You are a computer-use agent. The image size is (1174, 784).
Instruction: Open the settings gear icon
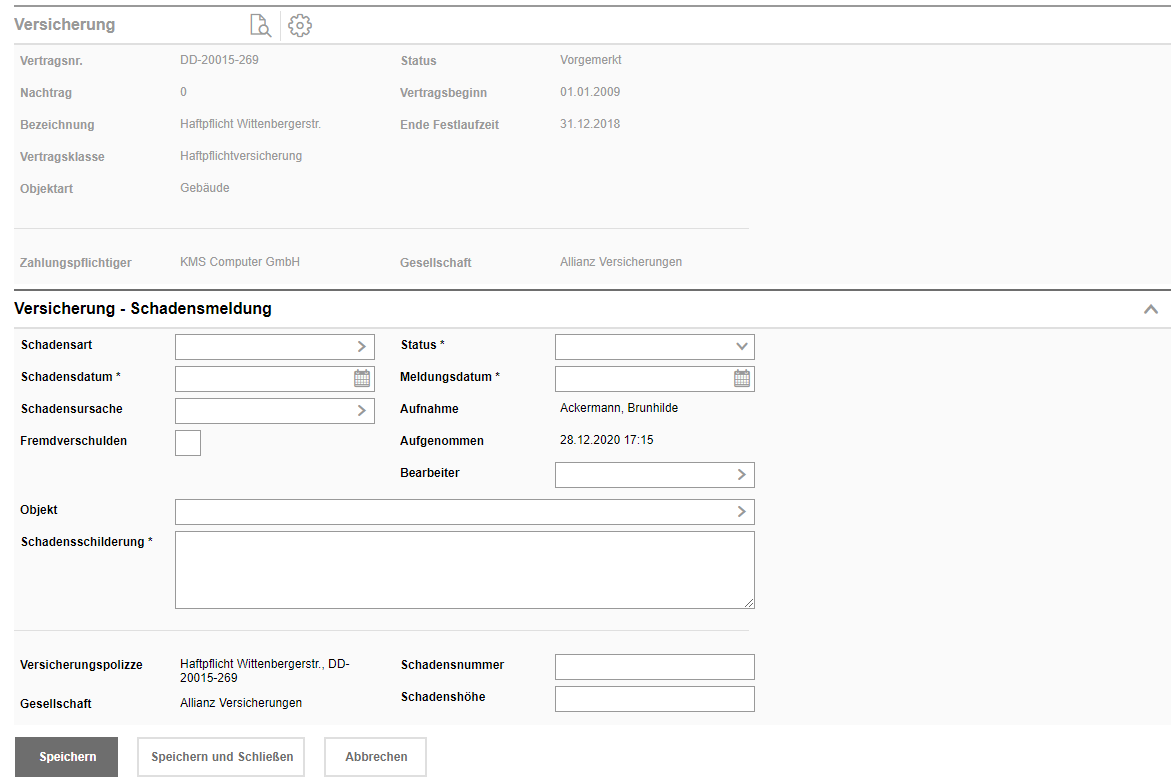300,26
